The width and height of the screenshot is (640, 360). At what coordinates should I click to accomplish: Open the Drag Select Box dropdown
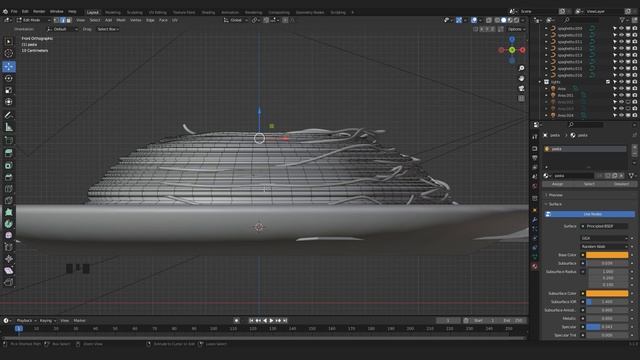pyautogui.click(x=108, y=29)
